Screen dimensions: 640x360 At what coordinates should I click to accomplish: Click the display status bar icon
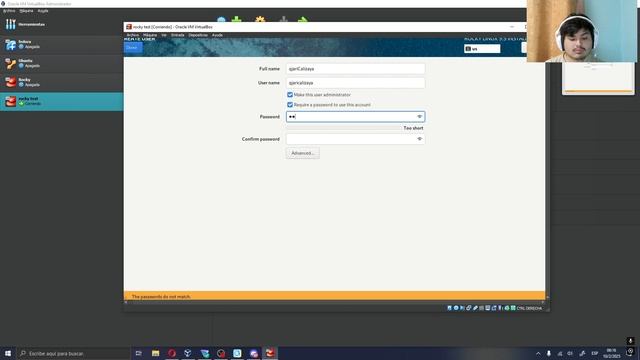pos(487,308)
